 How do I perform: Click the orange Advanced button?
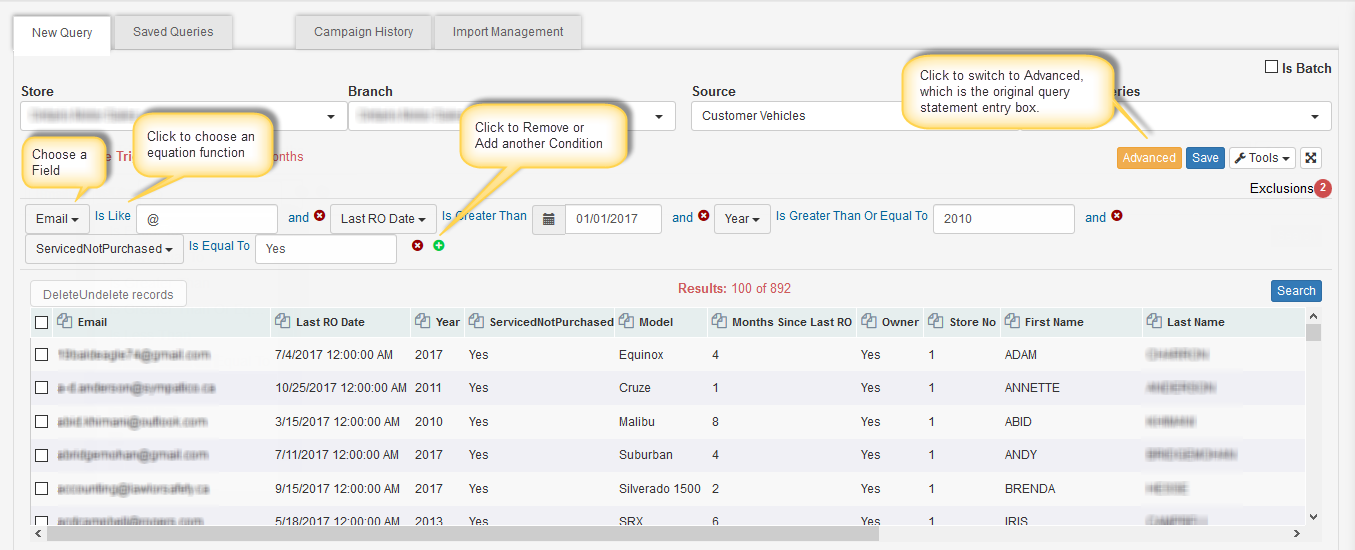[x=1149, y=158]
